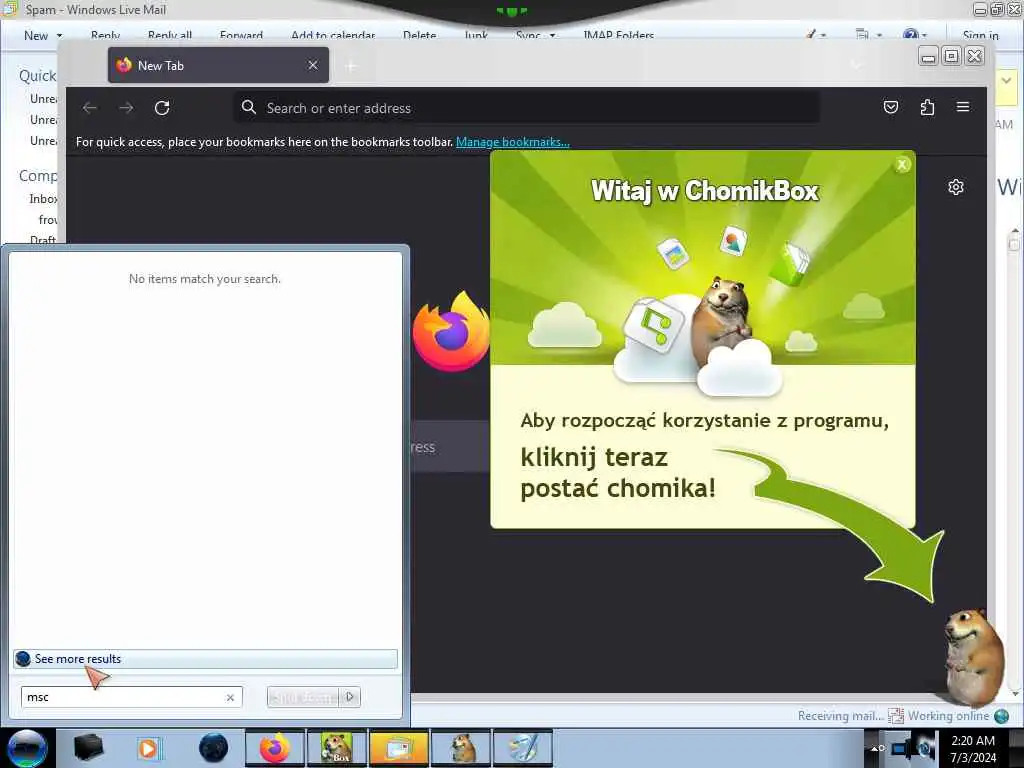This screenshot has width=1024, height=768.
Task: Open Firefox extensions puzzle icon
Action: pyautogui.click(x=927, y=107)
